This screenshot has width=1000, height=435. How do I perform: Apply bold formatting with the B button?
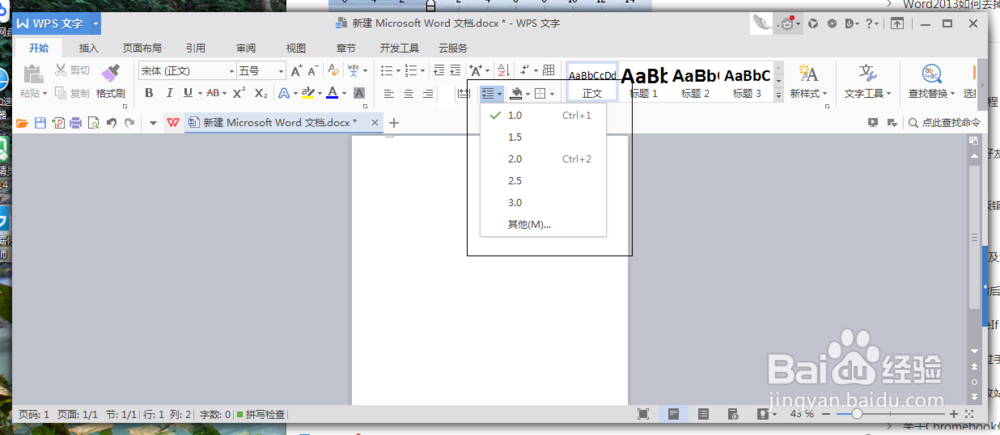[149, 93]
